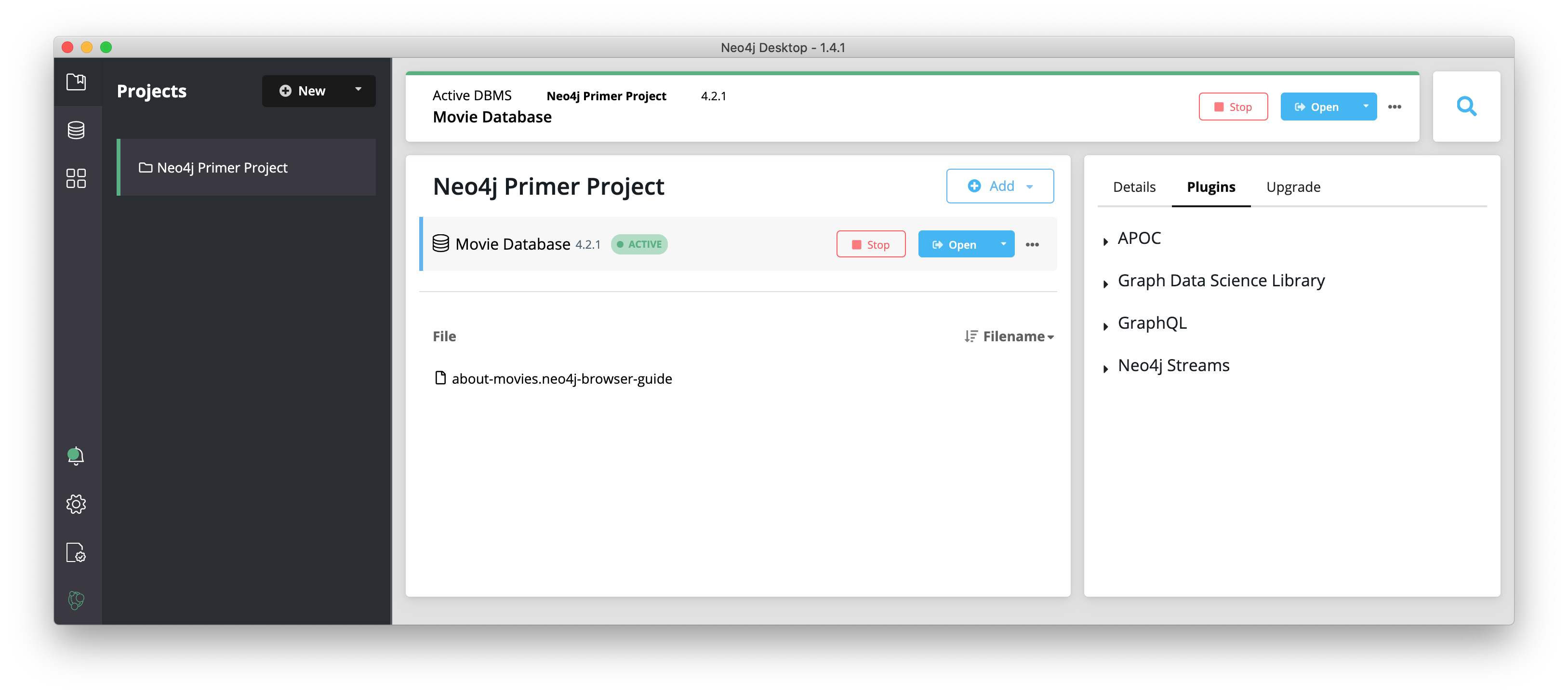Viewport: 1568px width, 696px height.
Task: Open the Projects sidebar icon
Action: pyautogui.click(x=76, y=81)
